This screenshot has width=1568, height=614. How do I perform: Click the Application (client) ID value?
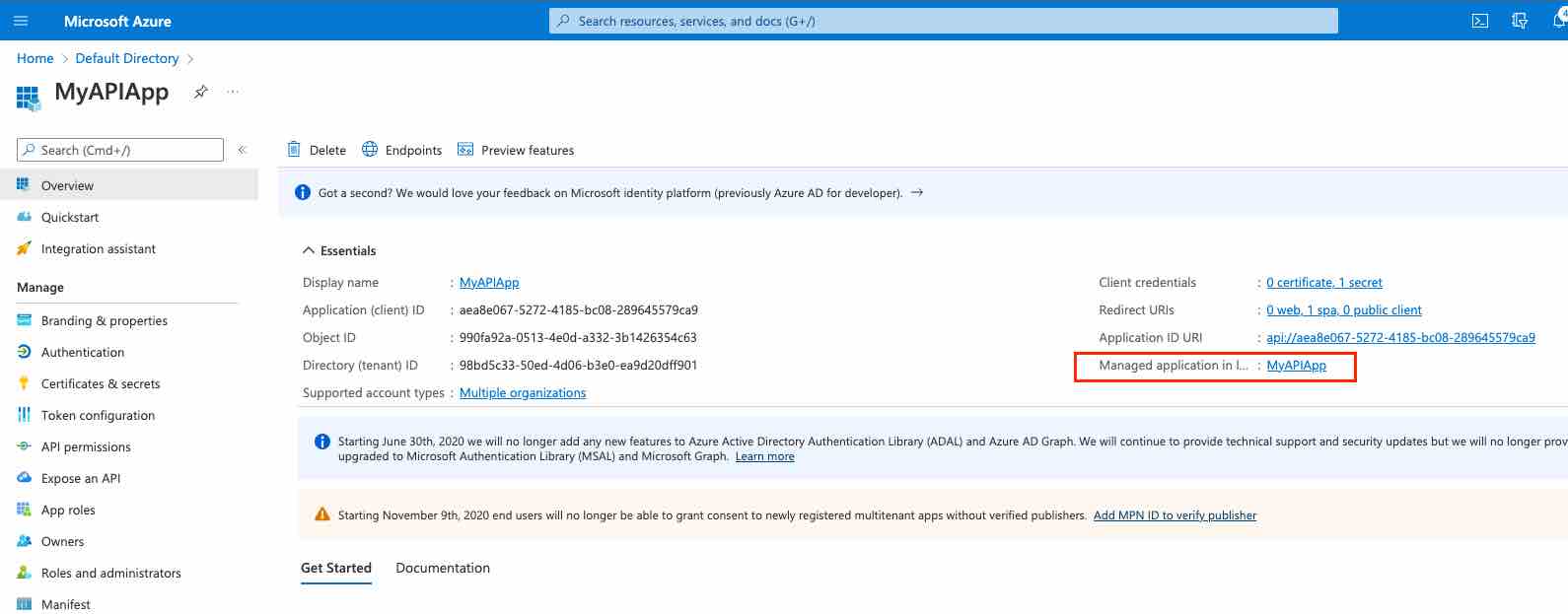tap(579, 309)
